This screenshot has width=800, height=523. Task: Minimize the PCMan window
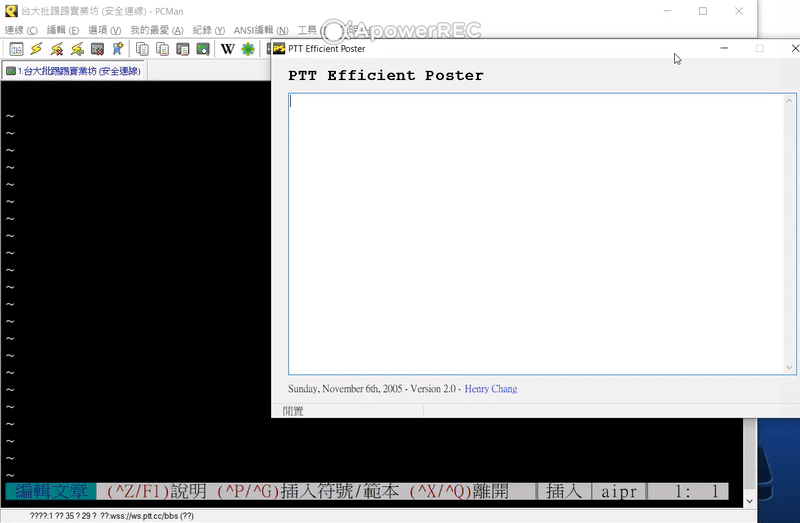tap(667, 11)
